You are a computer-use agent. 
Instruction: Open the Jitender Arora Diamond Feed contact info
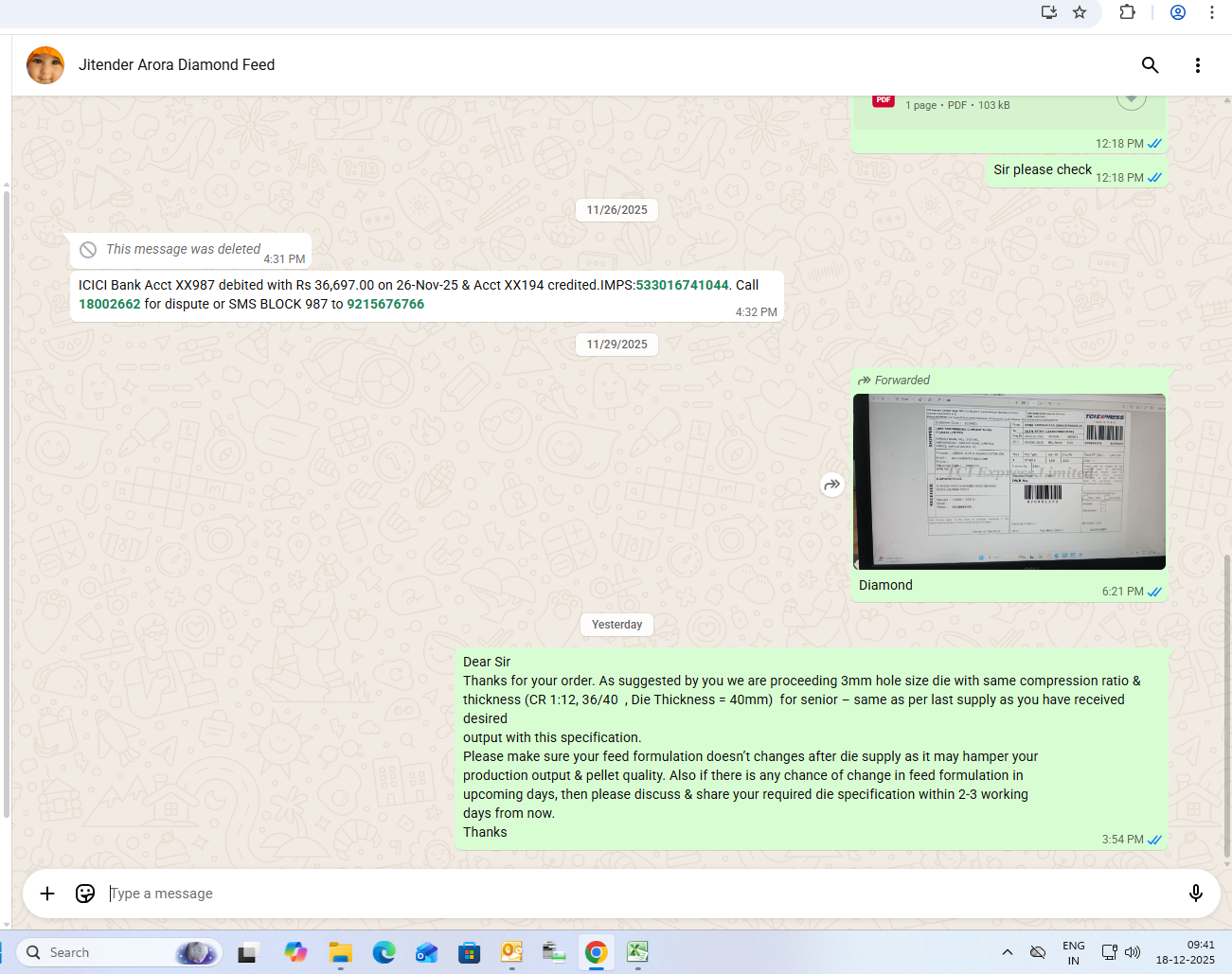pyautogui.click(x=176, y=65)
